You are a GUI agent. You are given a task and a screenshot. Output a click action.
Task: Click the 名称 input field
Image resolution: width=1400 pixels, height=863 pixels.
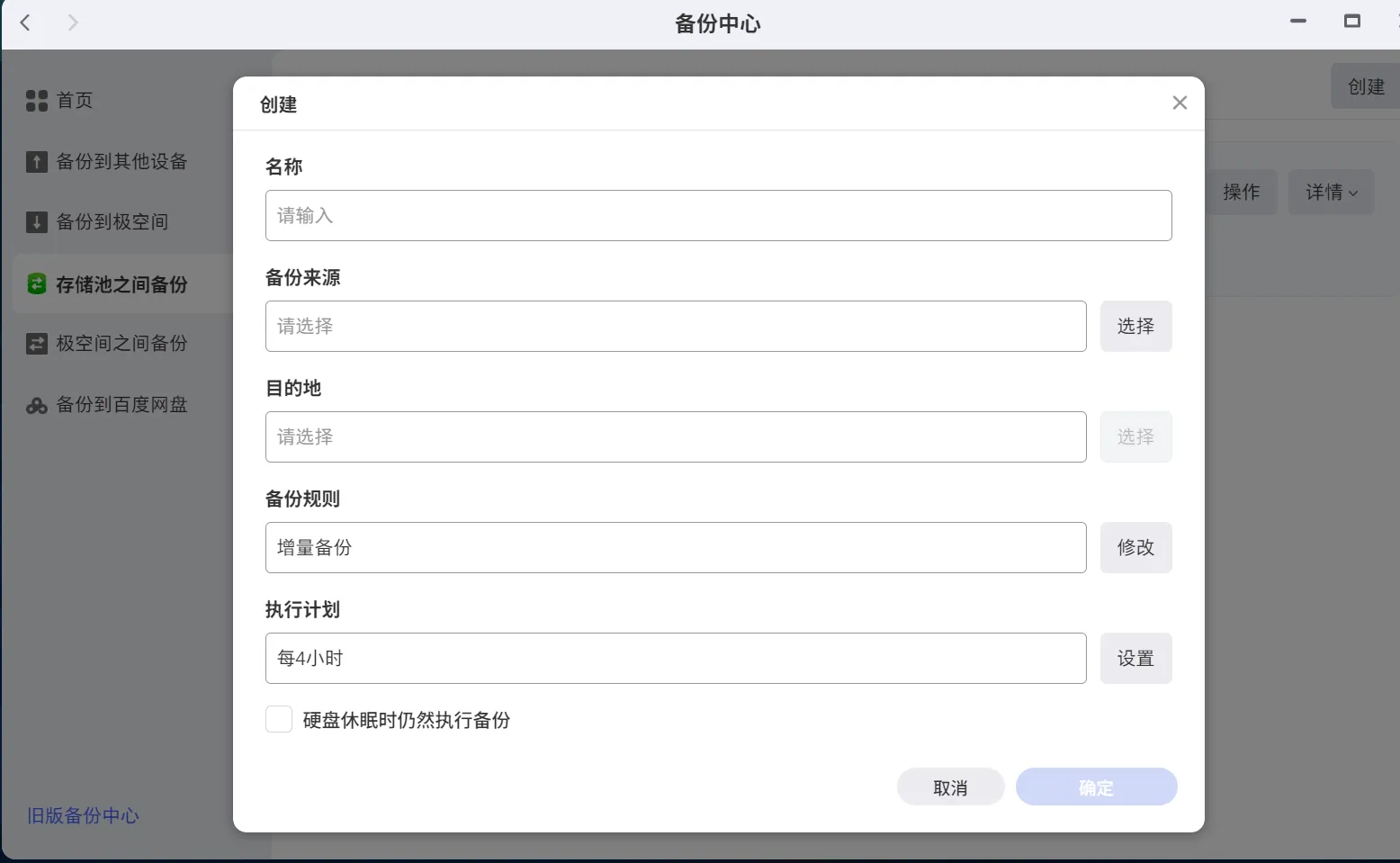[718, 215]
